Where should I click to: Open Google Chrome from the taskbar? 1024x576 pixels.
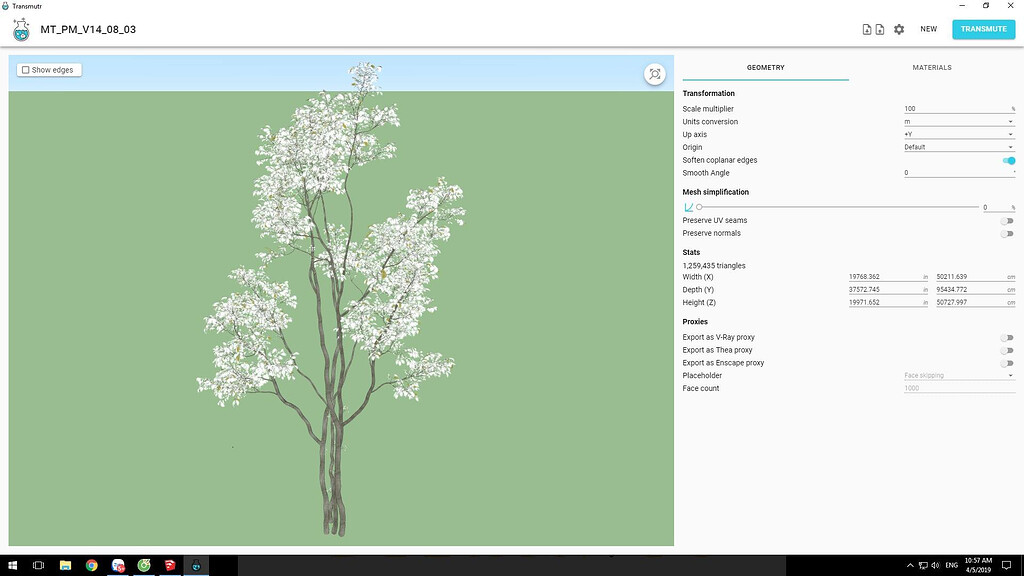(x=91, y=566)
